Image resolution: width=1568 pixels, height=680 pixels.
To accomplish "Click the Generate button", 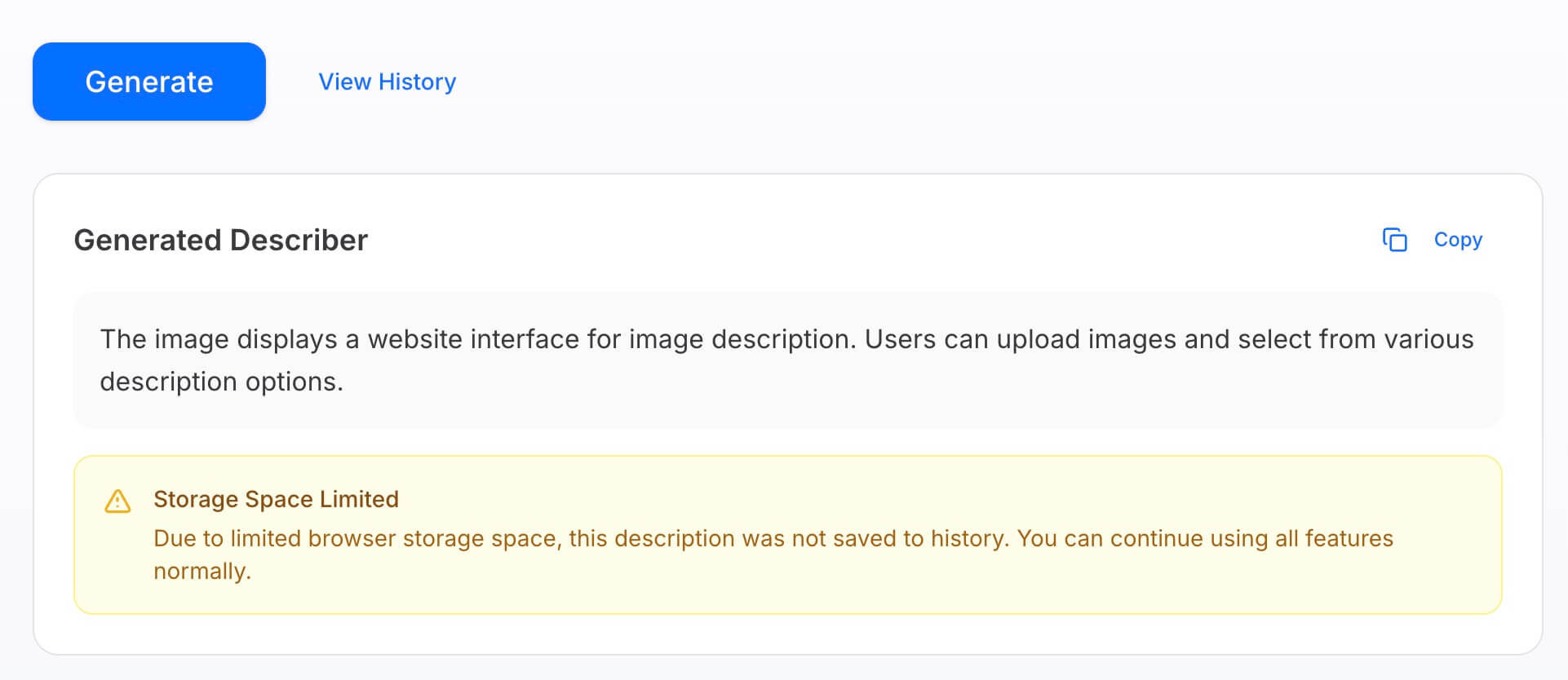I will 148,81.
